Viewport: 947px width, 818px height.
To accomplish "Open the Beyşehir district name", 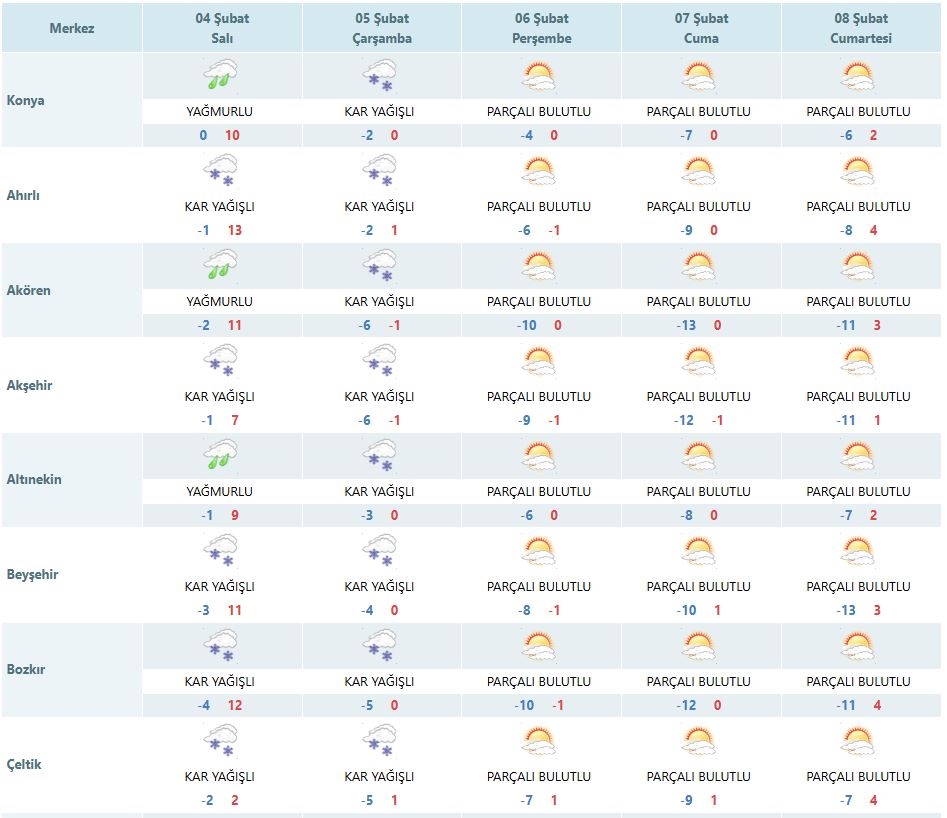I will pos(32,575).
